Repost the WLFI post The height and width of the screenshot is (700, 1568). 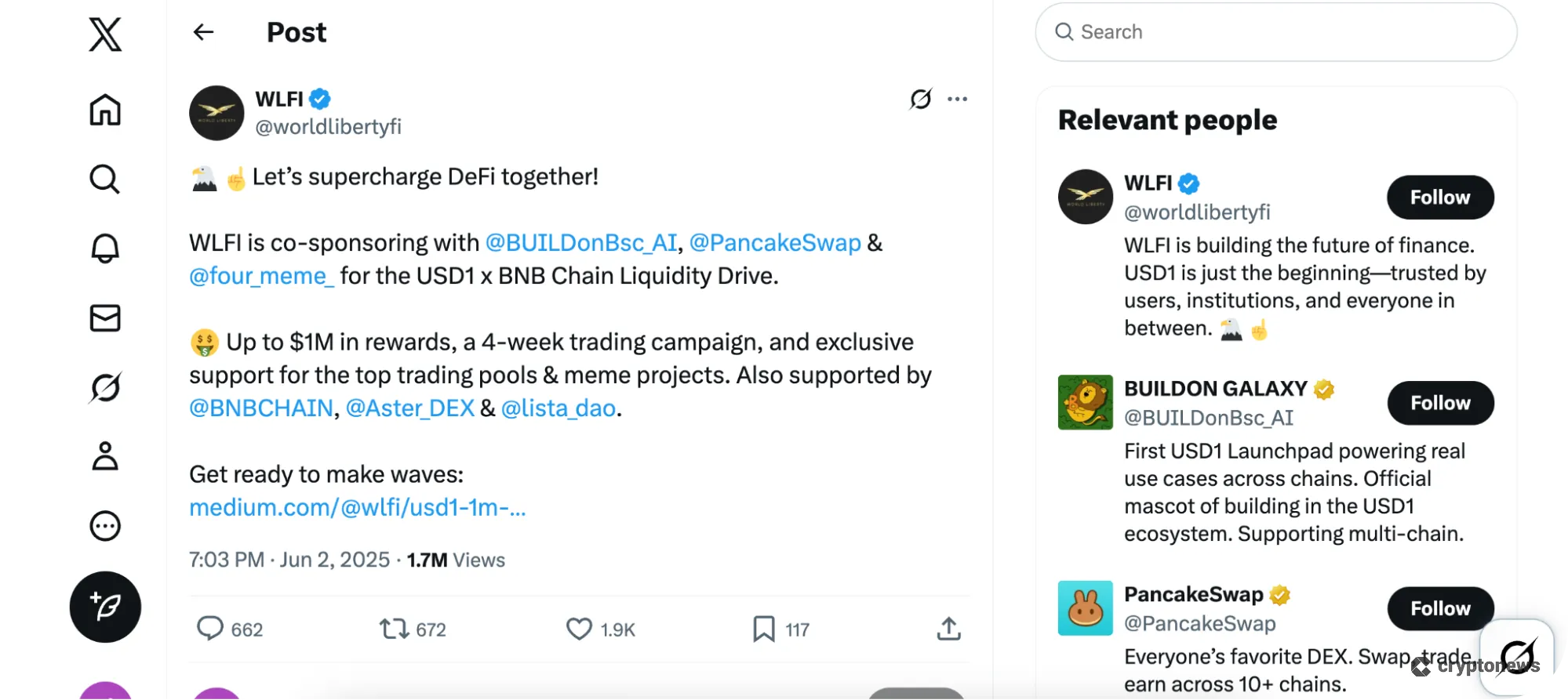(x=394, y=629)
